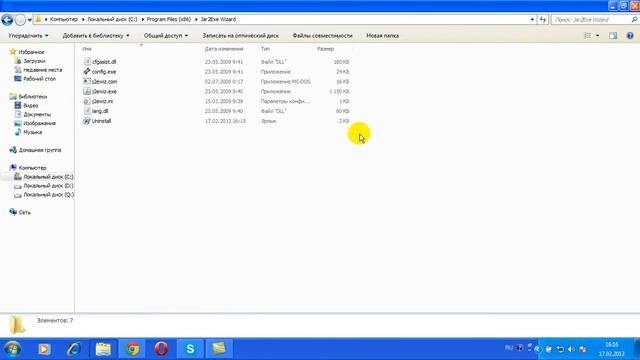
Task: Sort by the Имя column header
Action: click(87, 49)
